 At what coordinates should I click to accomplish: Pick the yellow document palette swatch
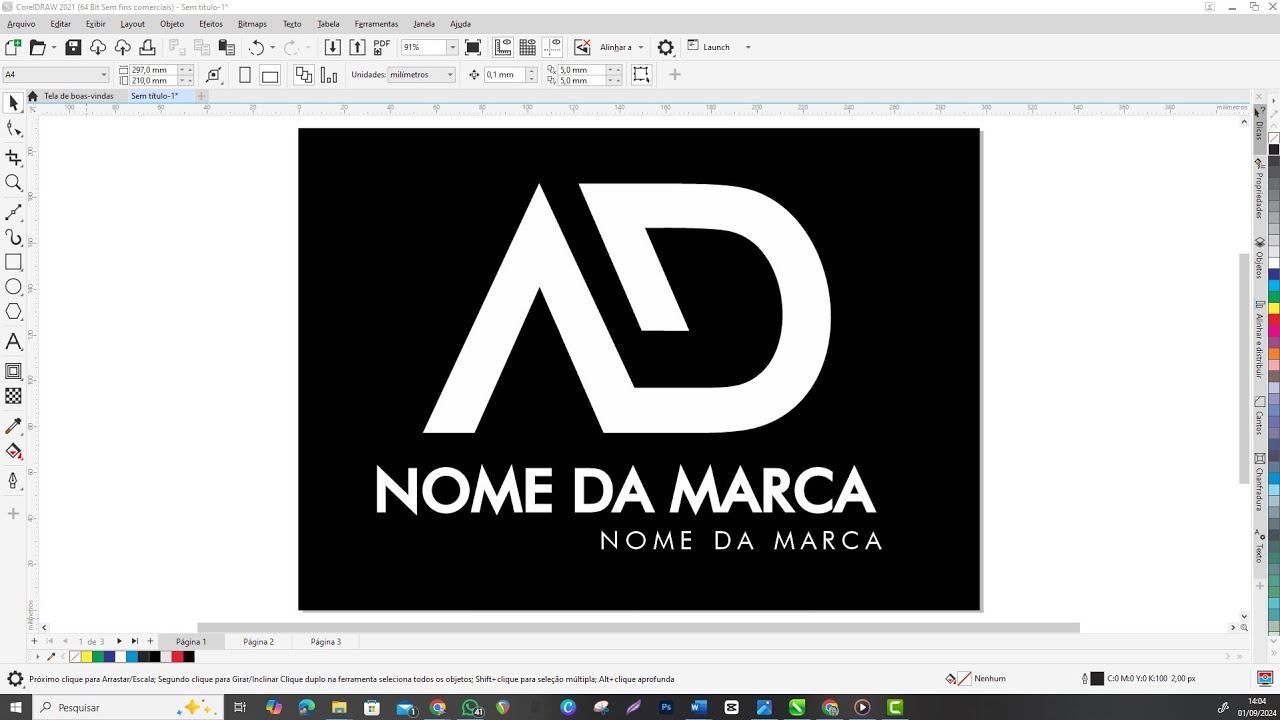pos(86,657)
